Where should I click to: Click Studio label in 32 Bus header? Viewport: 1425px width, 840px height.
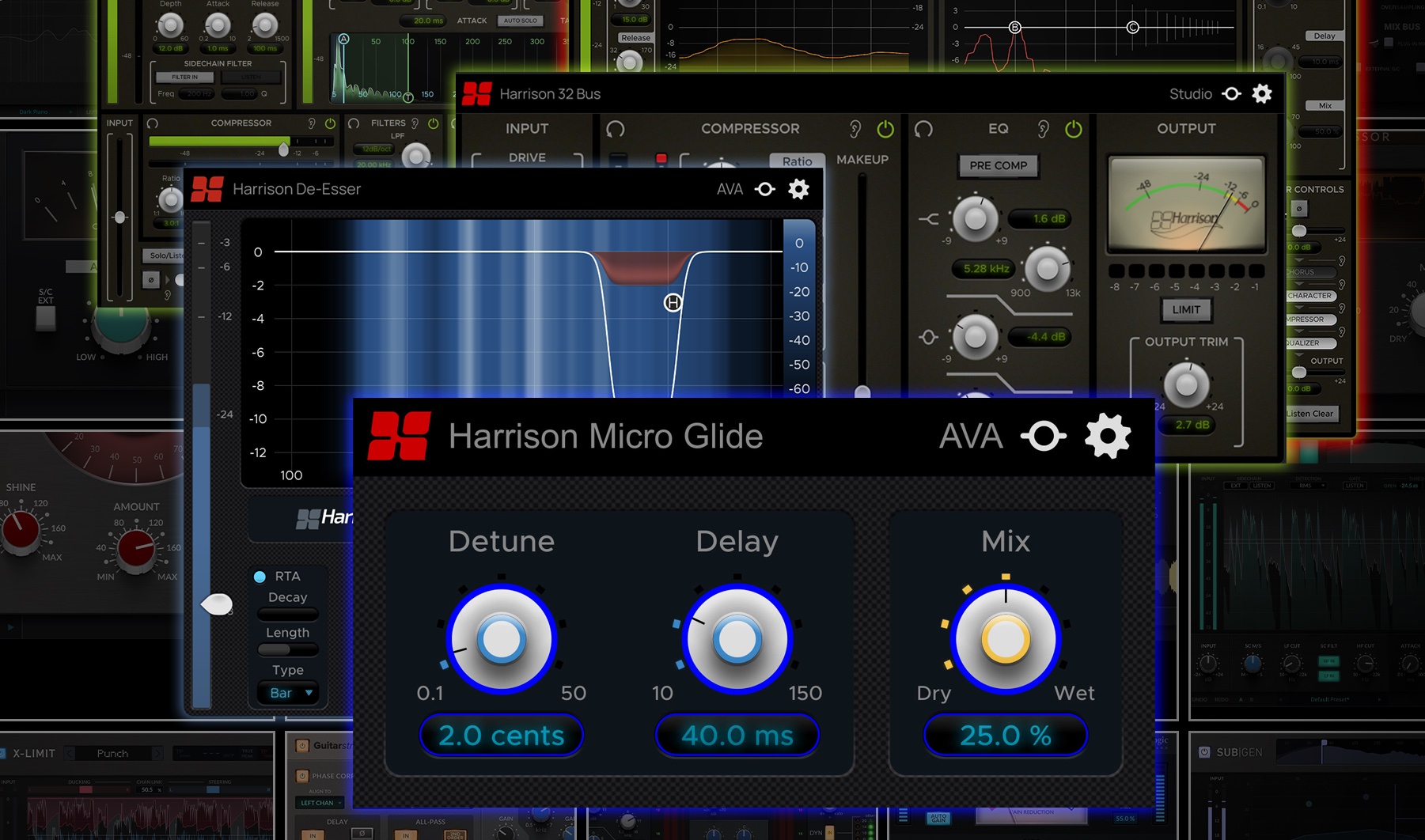pos(1191,94)
